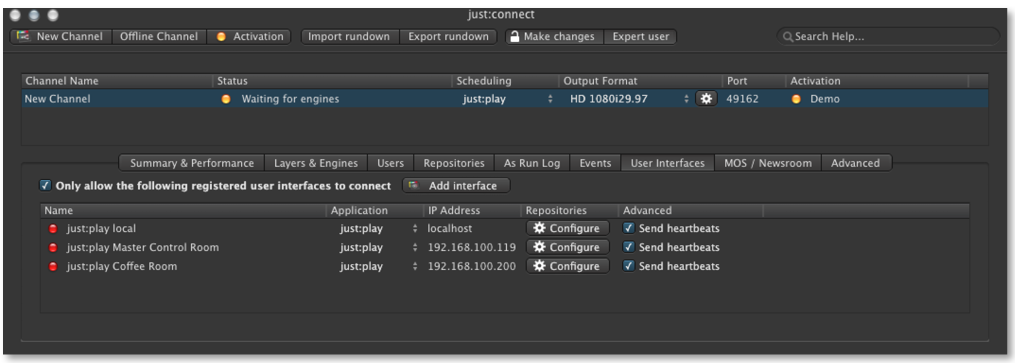Click the orange light beside Demo activation
The width and height of the screenshot is (1015, 363).
point(796,100)
